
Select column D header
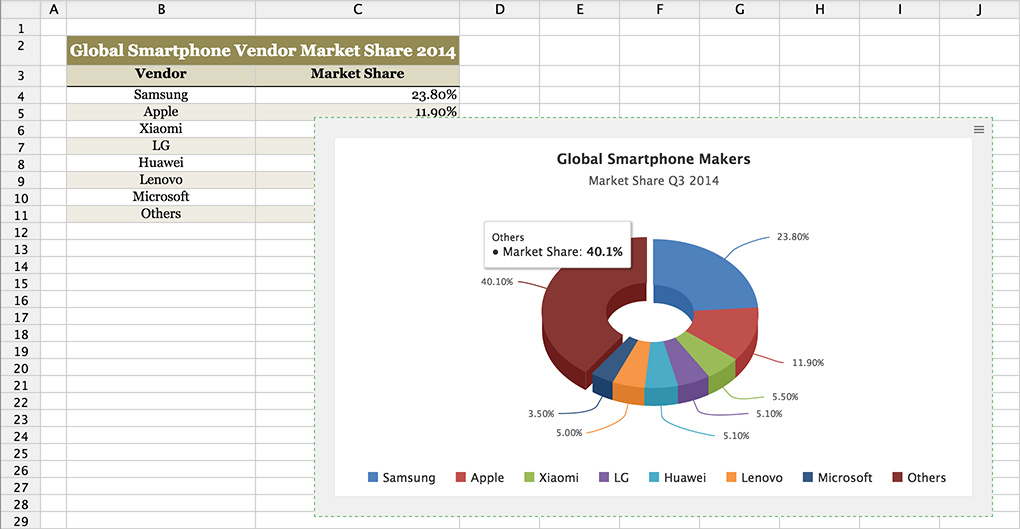[x=499, y=9]
